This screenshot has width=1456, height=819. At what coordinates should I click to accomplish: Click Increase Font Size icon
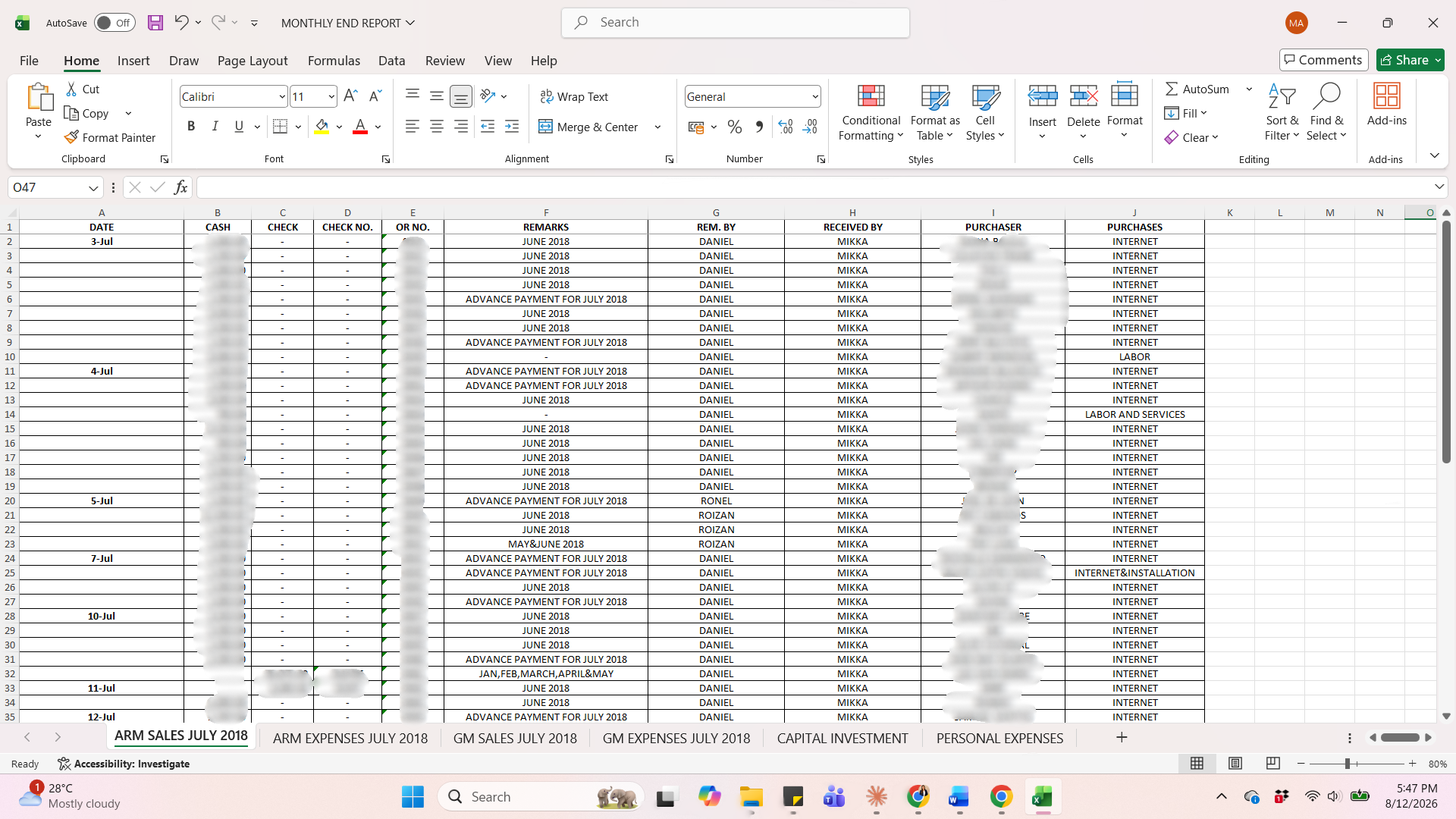pyautogui.click(x=350, y=96)
